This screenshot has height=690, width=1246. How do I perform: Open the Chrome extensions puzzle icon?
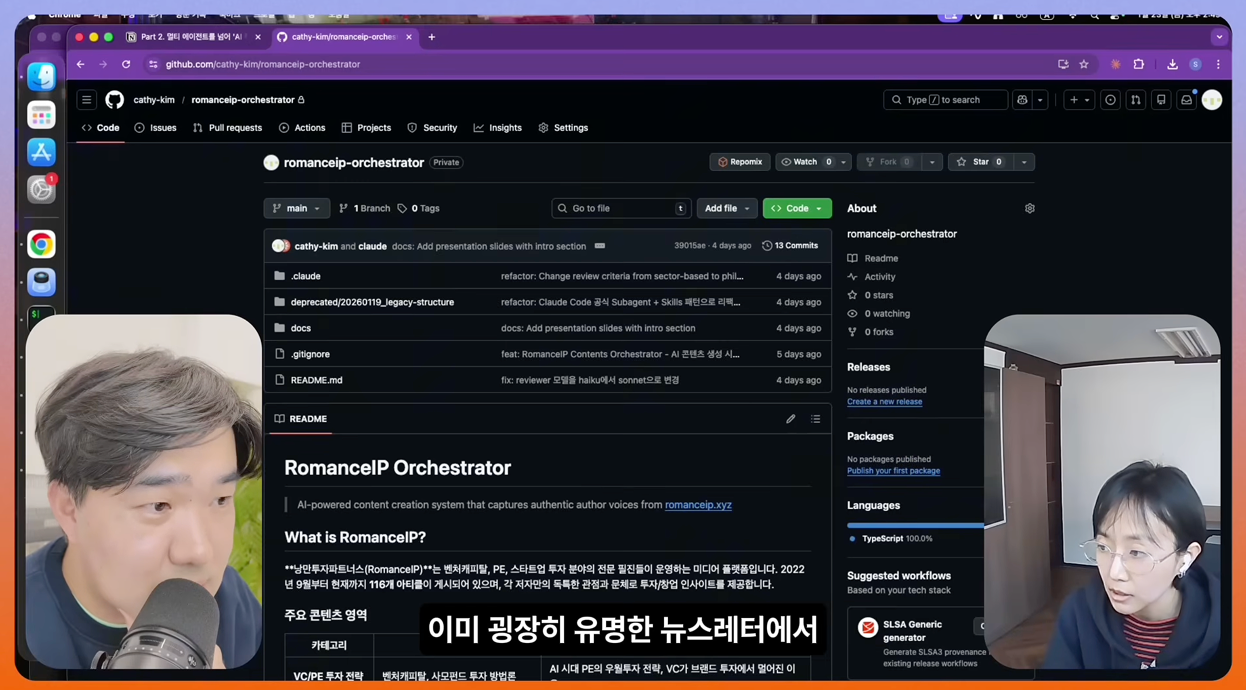1139,64
